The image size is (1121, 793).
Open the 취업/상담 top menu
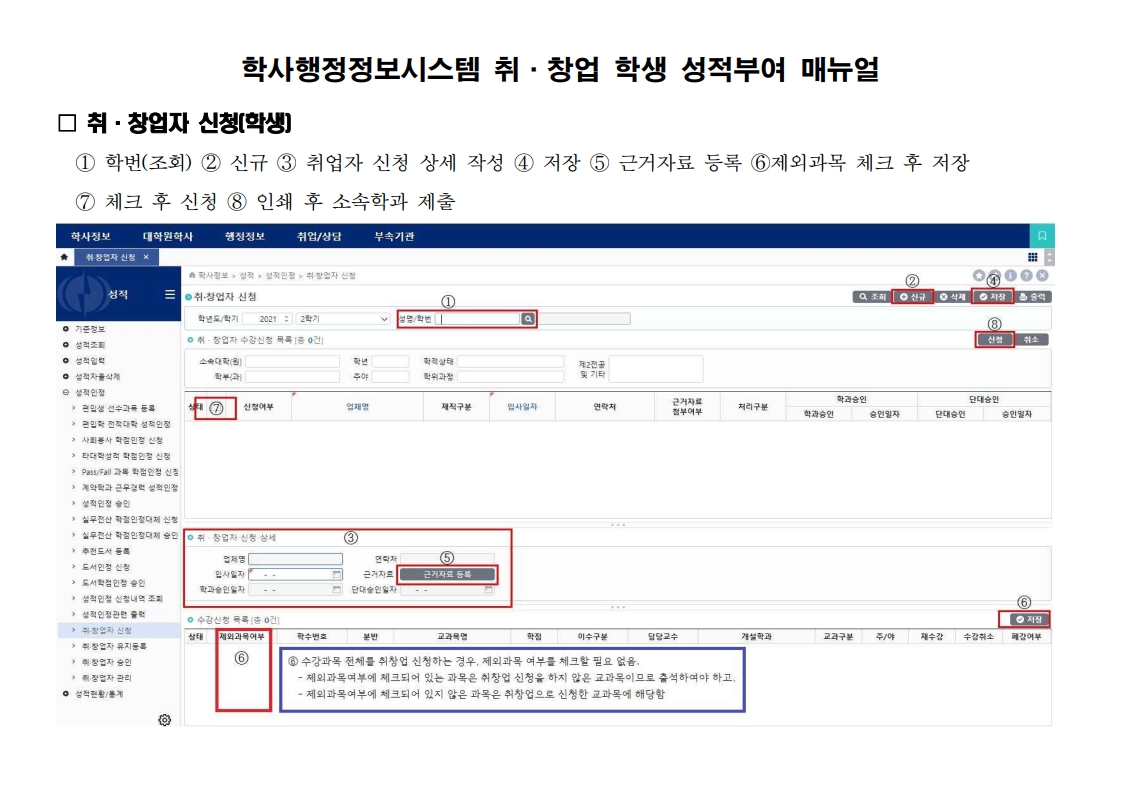tap(319, 236)
